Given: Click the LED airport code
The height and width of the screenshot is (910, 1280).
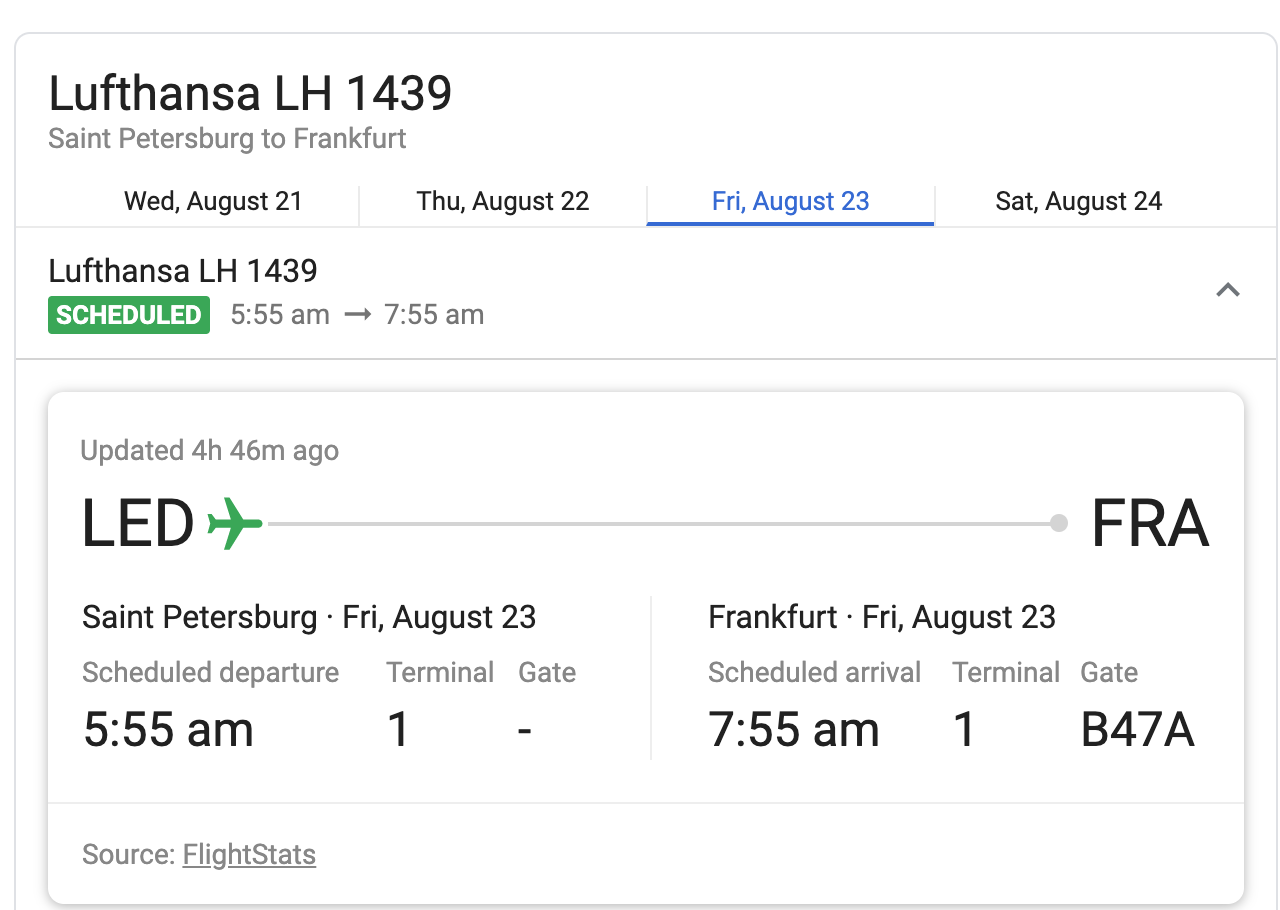Looking at the screenshot, I should [x=138, y=524].
